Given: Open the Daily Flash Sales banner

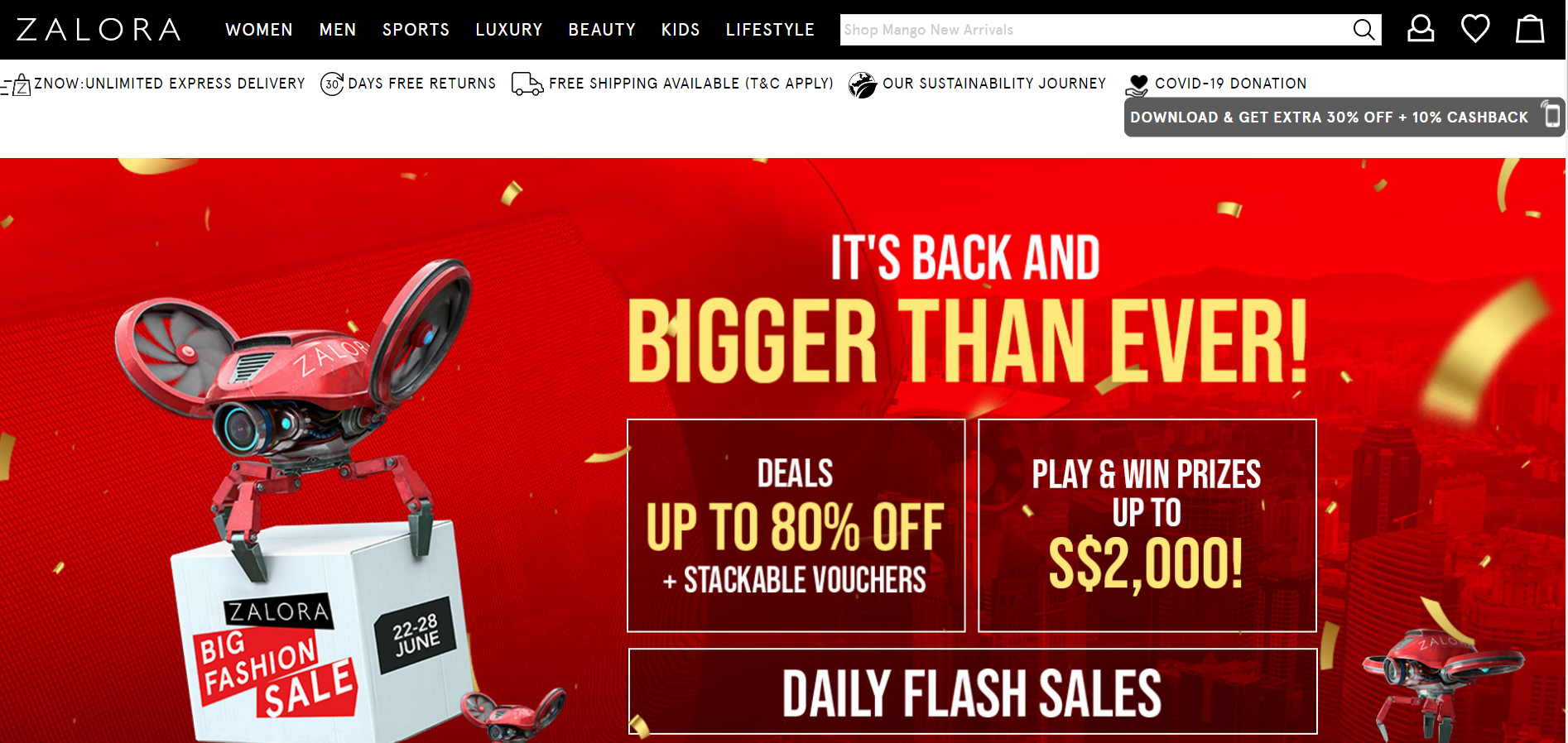Looking at the screenshot, I should coord(973,692).
